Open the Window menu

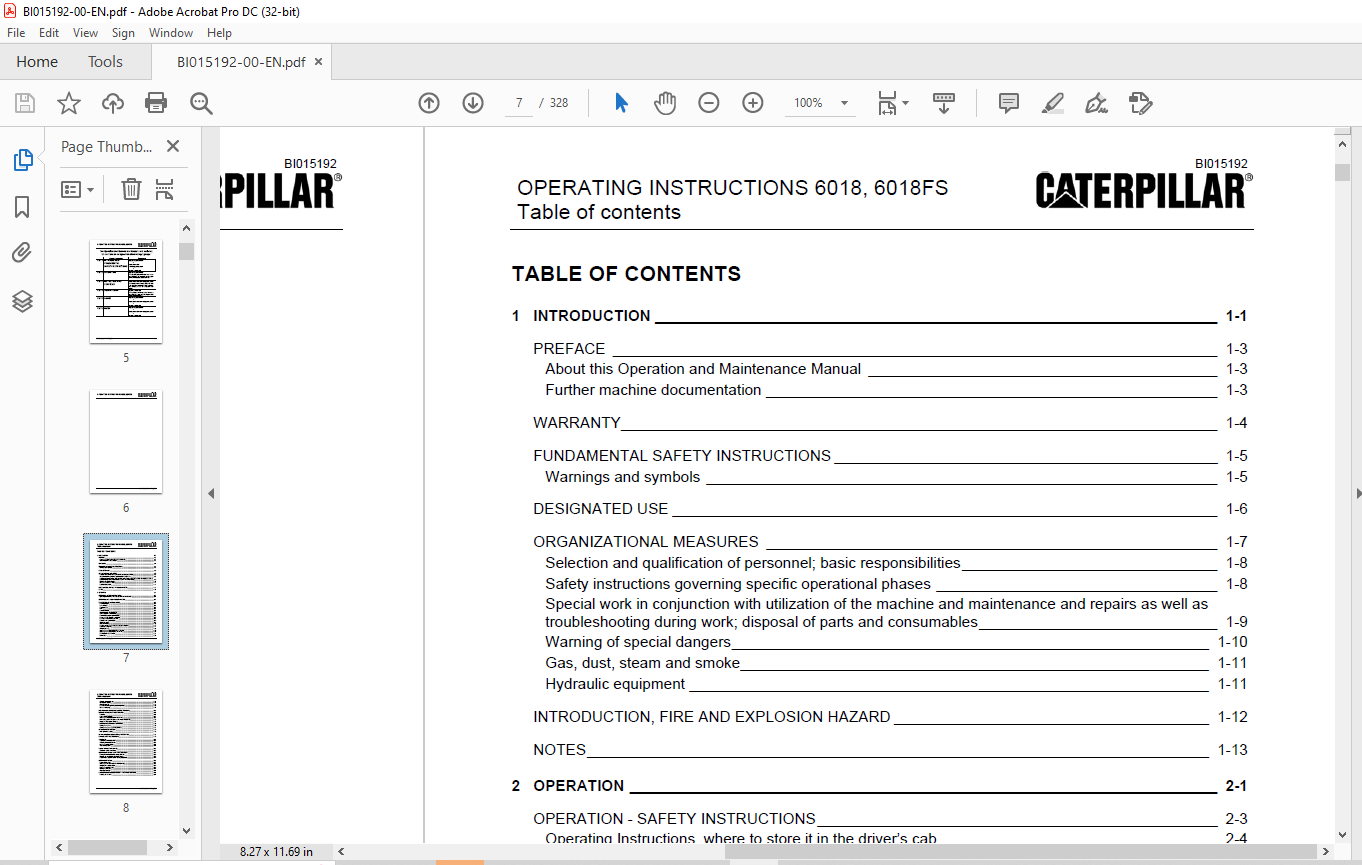pyautogui.click(x=171, y=33)
